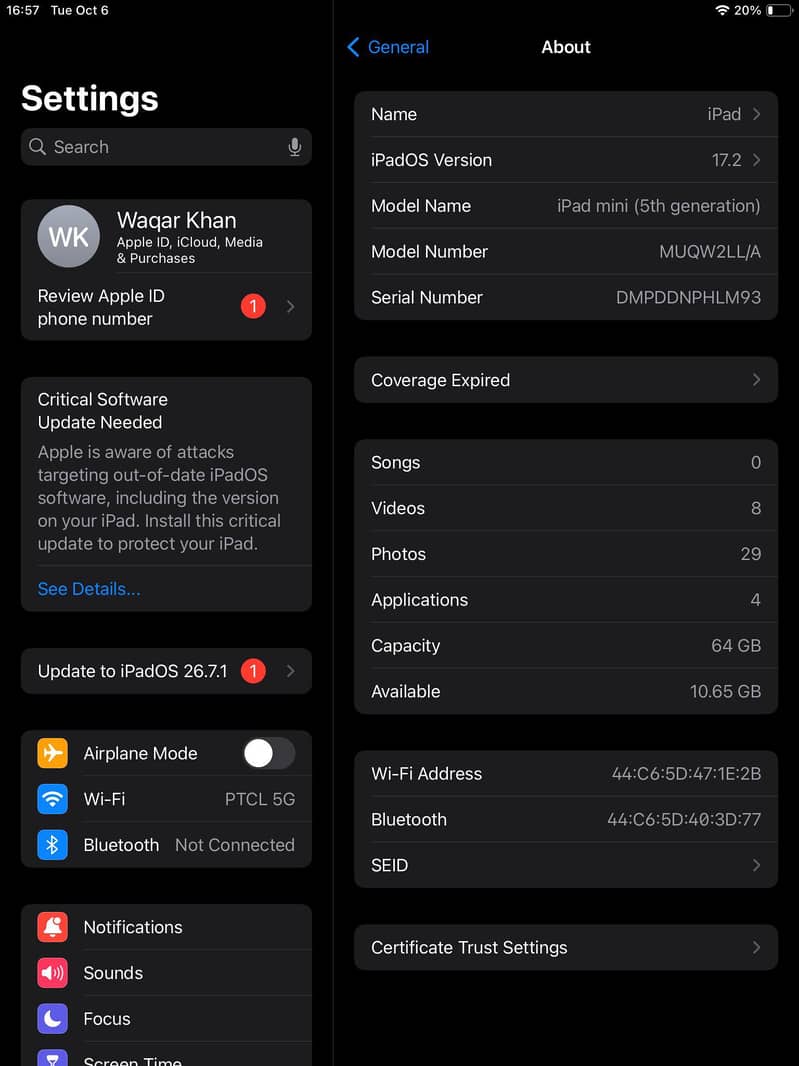Open Waqar Khan Apple ID account
This screenshot has width=799, height=1066.
click(x=167, y=237)
